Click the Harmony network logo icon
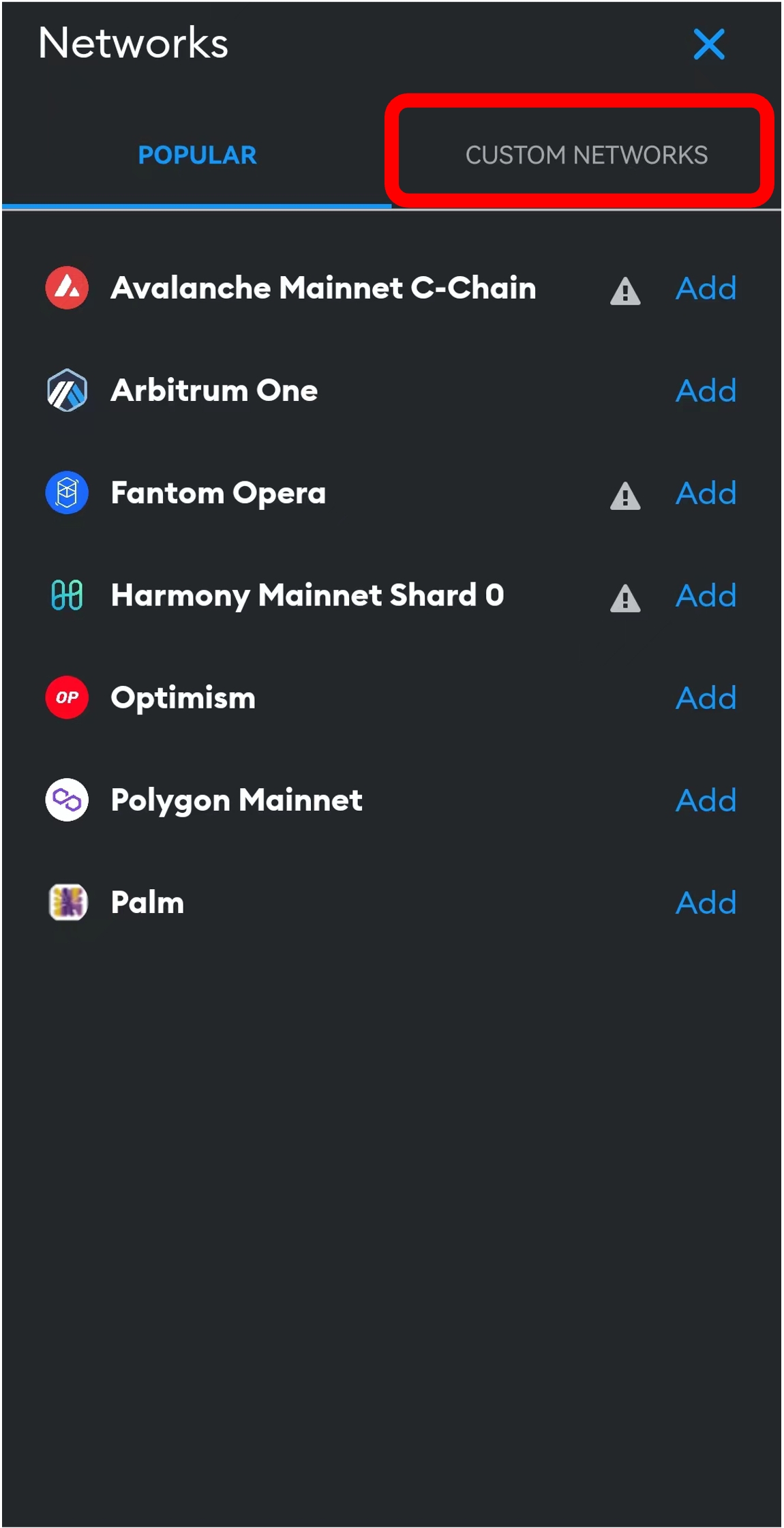Viewport: 784px width, 1528px height. pos(67,595)
